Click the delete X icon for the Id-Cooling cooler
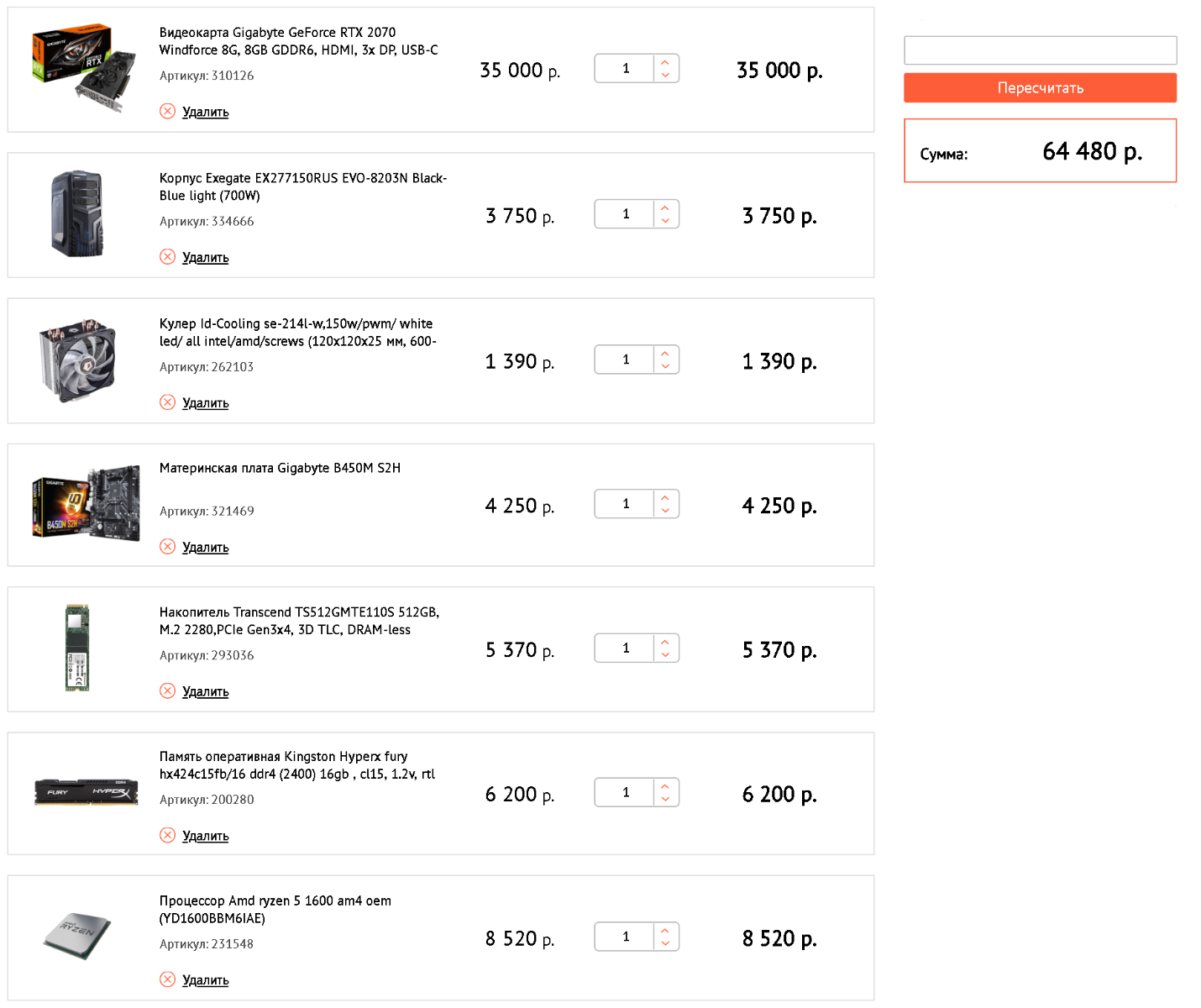This screenshot has height=1008, width=1201. [x=167, y=402]
